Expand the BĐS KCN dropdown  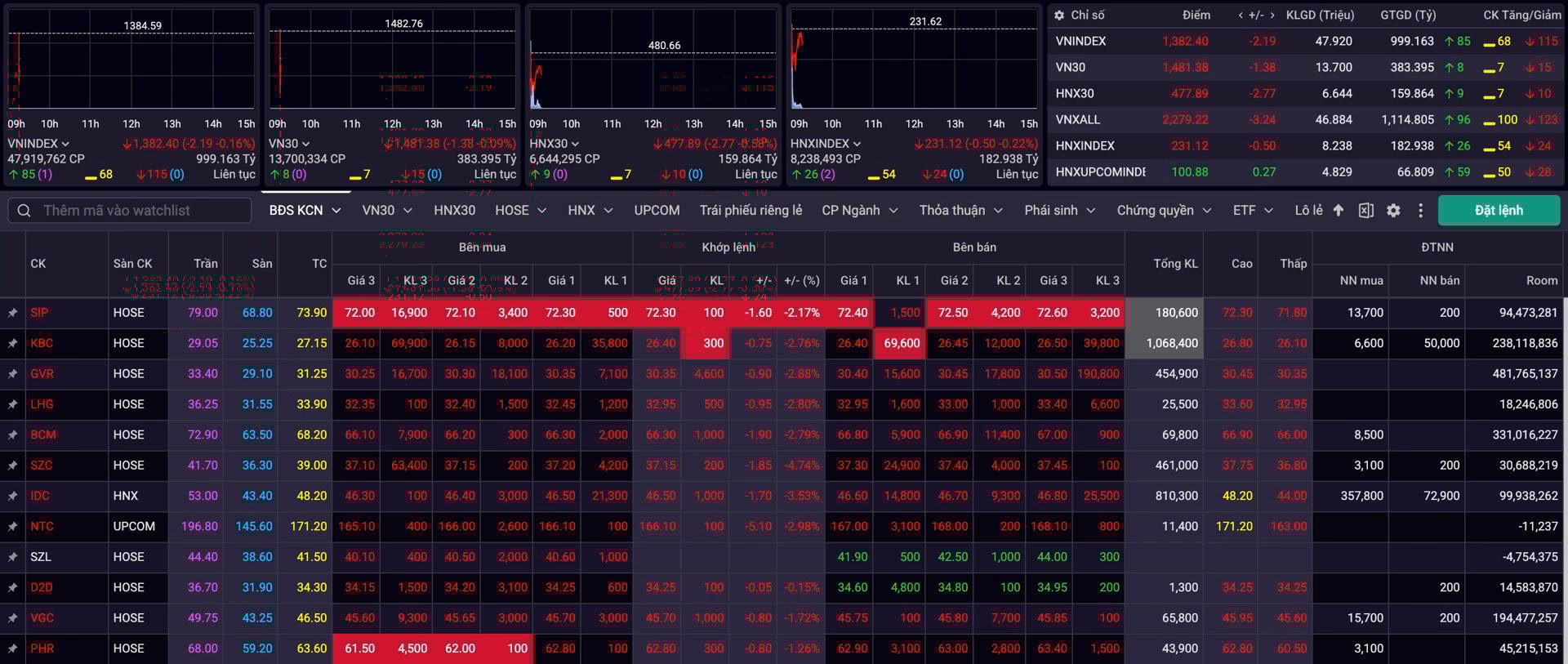(x=336, y=211)
